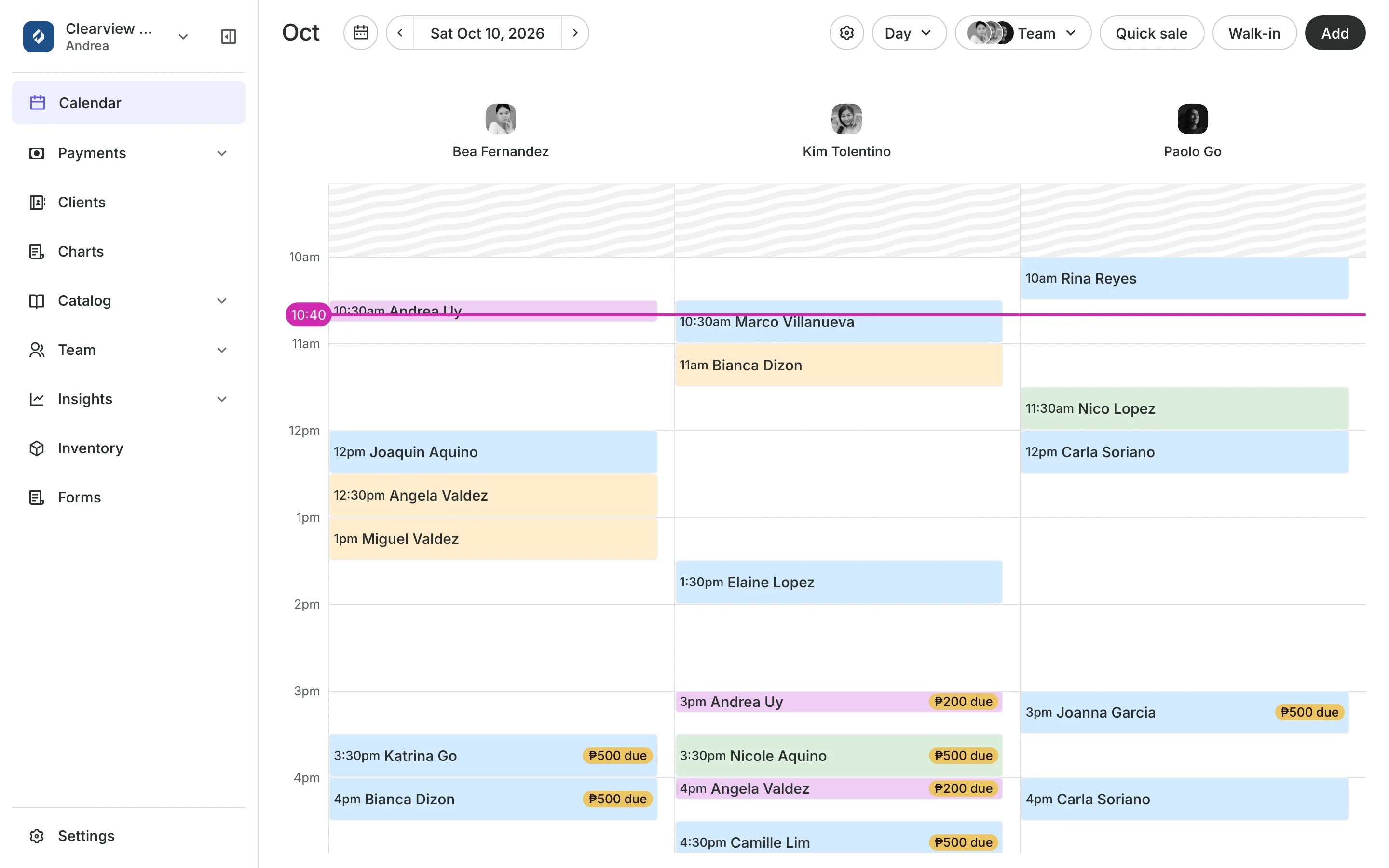Click ₱500 due badge on Katrina Go
The width and height of the screenshot is (1389, 868).
point(618,756)
